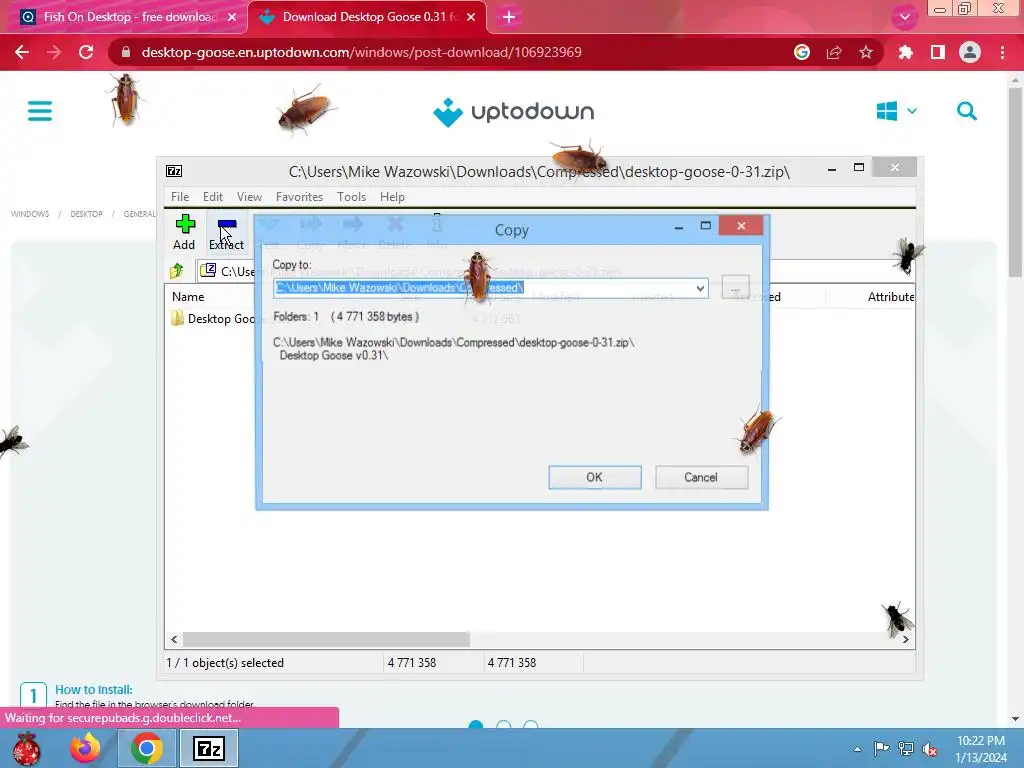Click the horizontal scrollbar thumb in 7-Zip

click(x=326, y=639)
